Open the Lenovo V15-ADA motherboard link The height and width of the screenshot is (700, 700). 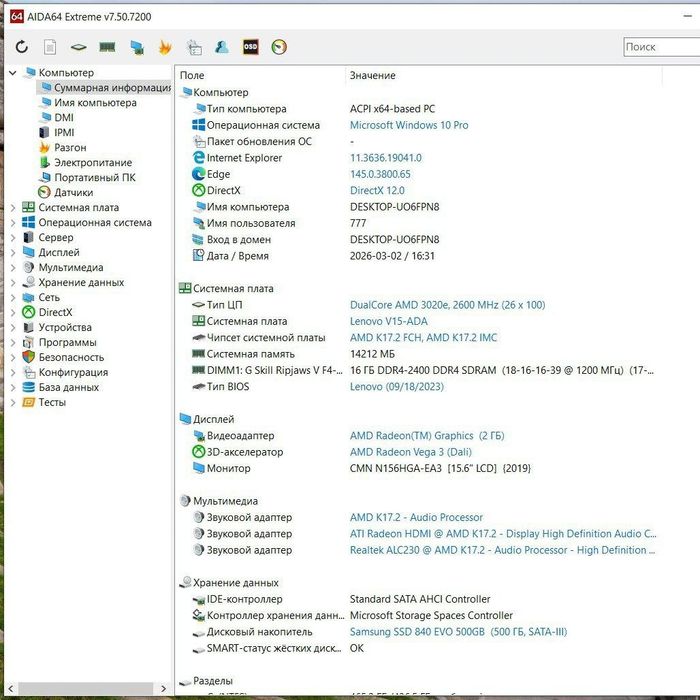[x=388, y=321]
